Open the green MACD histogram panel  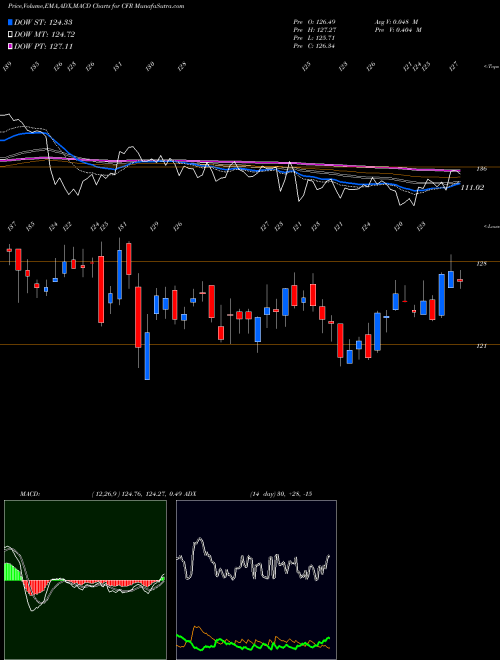85,580
